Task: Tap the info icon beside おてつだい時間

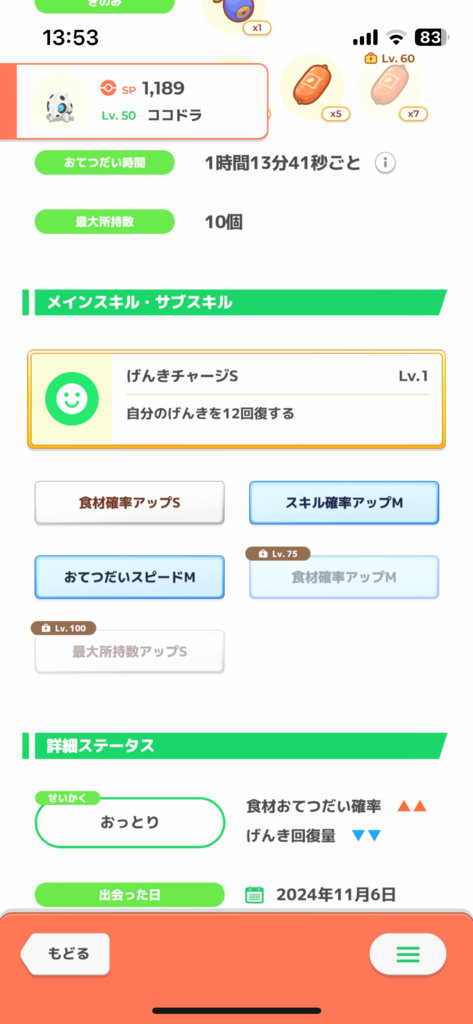Action: 385,163
